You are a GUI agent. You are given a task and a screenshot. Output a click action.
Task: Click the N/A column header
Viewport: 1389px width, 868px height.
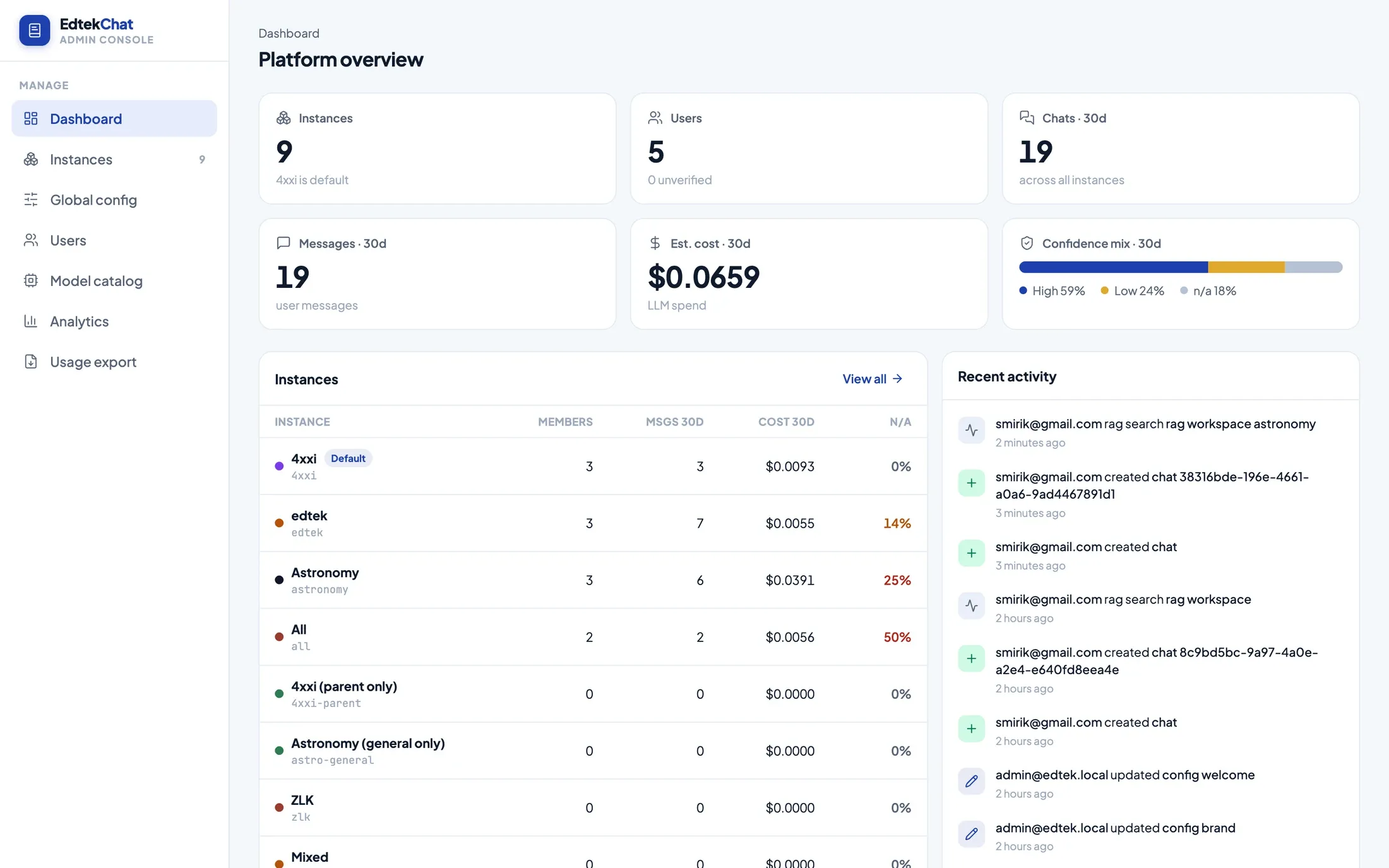click(x=900, y=422)
